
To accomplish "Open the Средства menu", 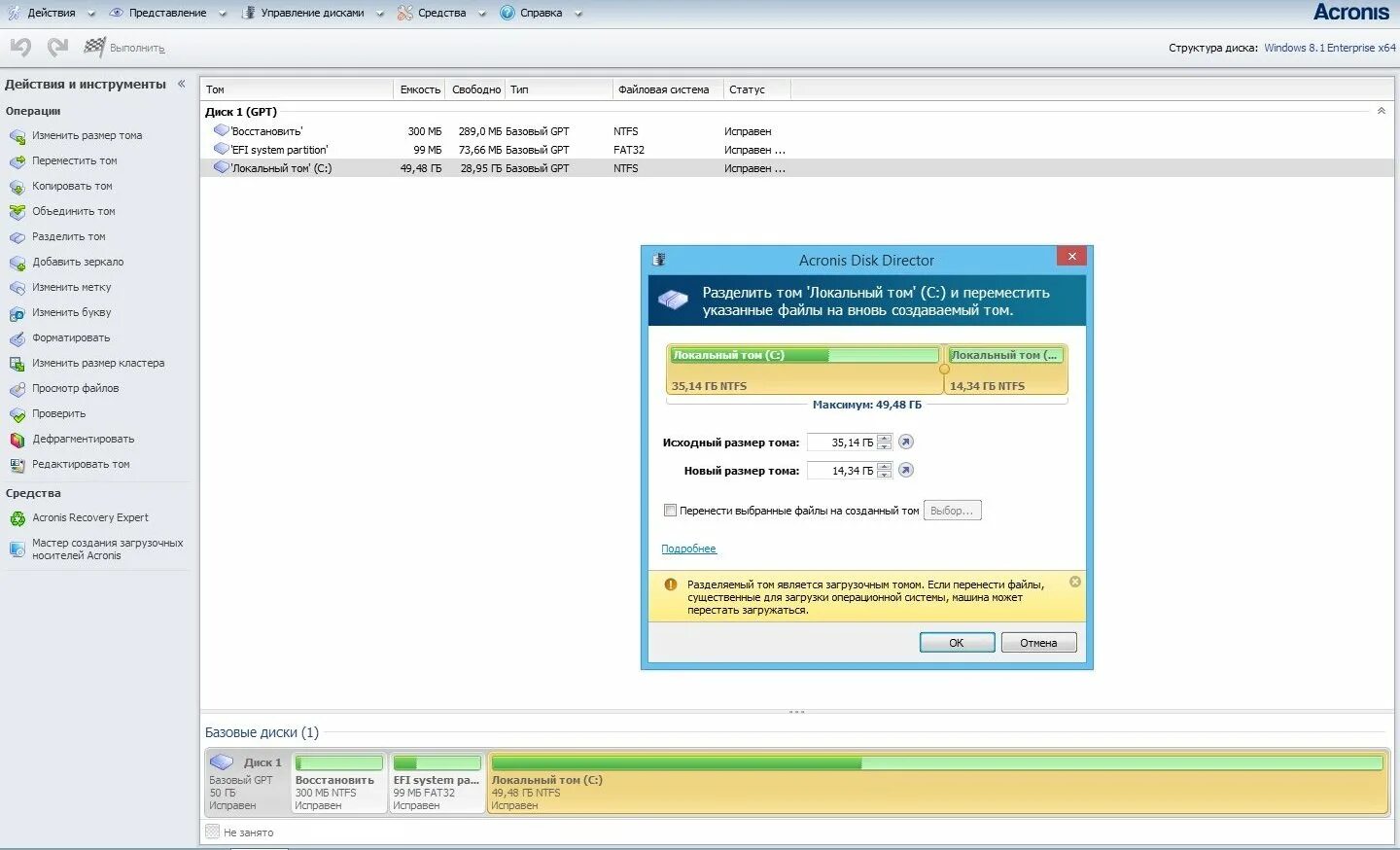I will click(441, 13).
